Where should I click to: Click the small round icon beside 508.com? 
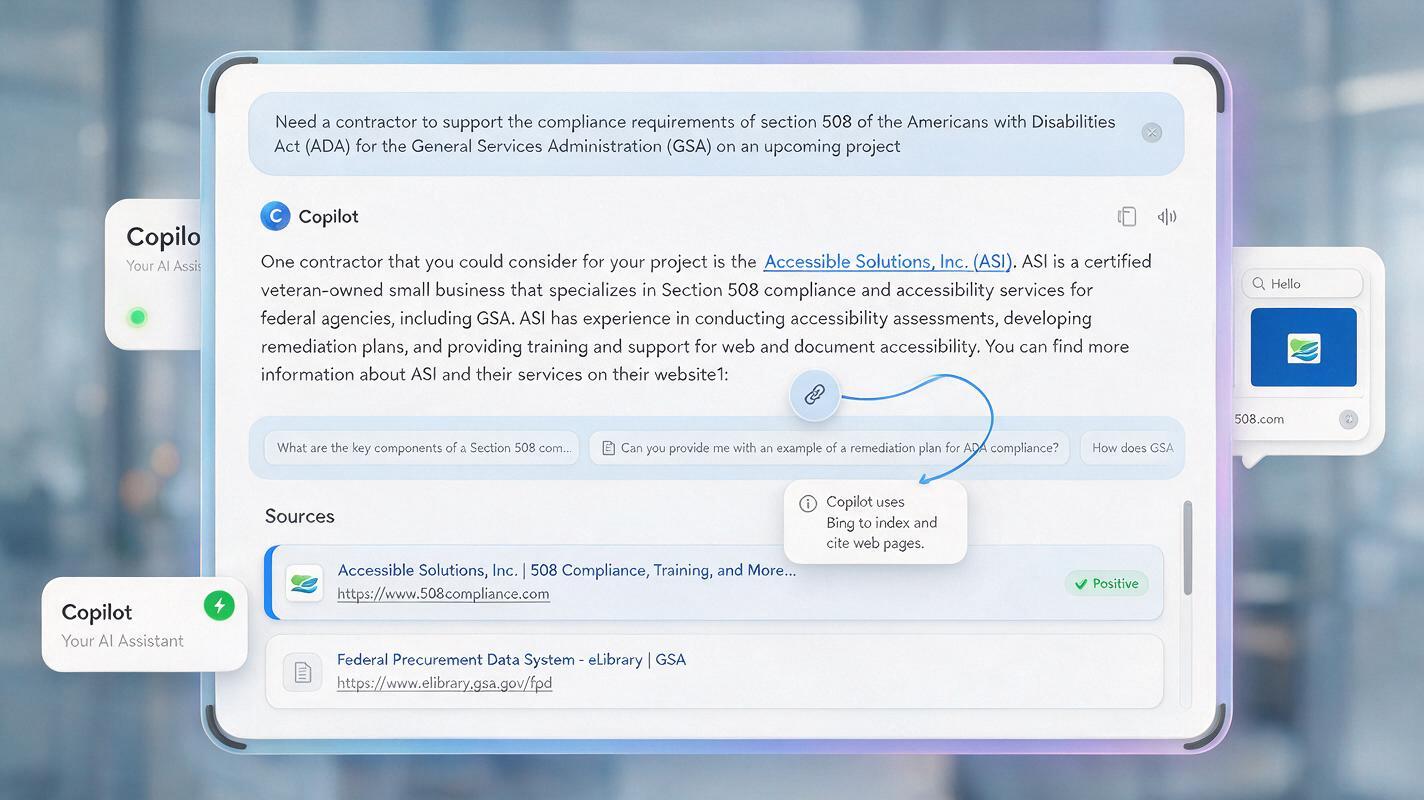pos(1348,419)
